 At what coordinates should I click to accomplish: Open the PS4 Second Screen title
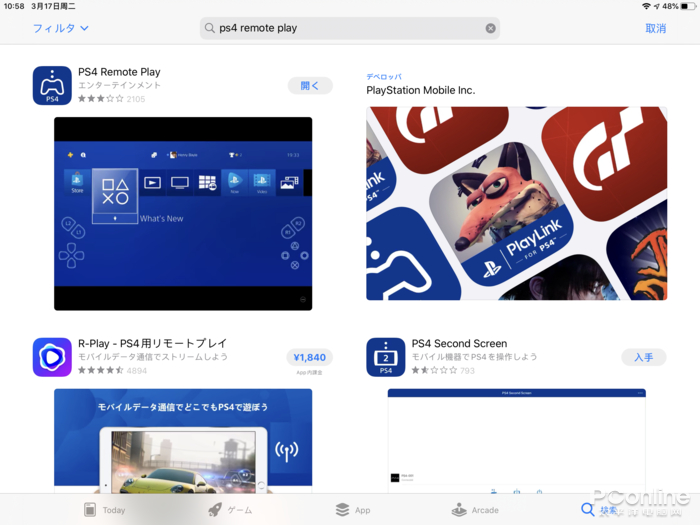click(459, 343)
